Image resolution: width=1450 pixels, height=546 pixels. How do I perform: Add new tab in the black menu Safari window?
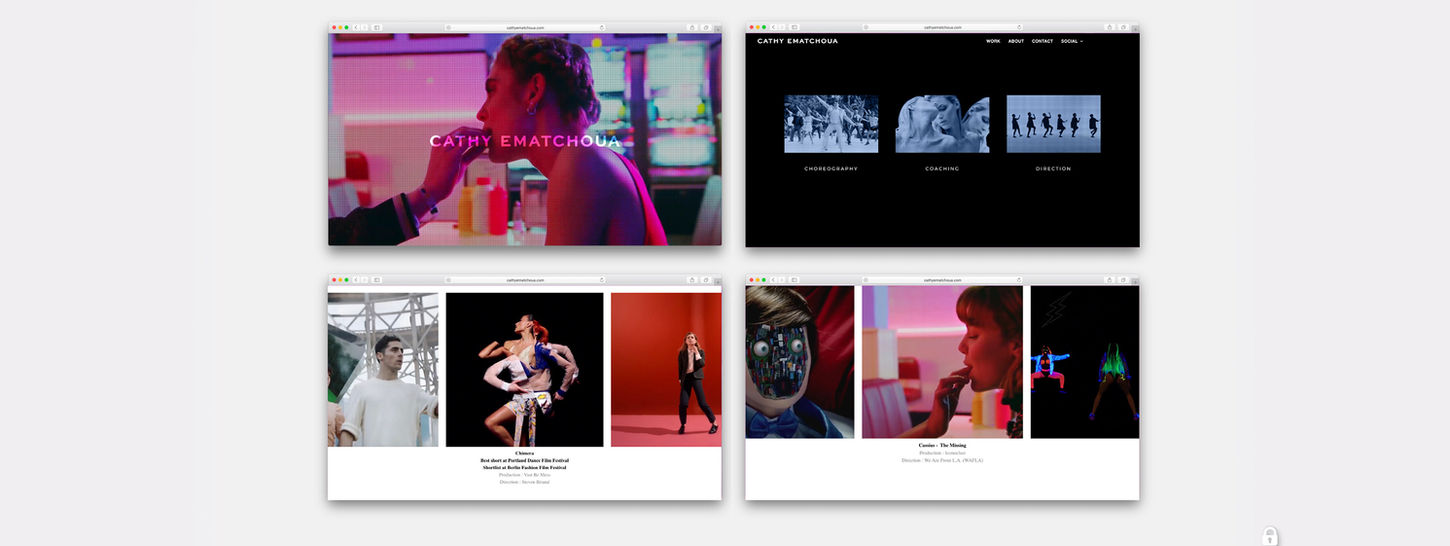pyautogui.click(x=1135, y=29)
